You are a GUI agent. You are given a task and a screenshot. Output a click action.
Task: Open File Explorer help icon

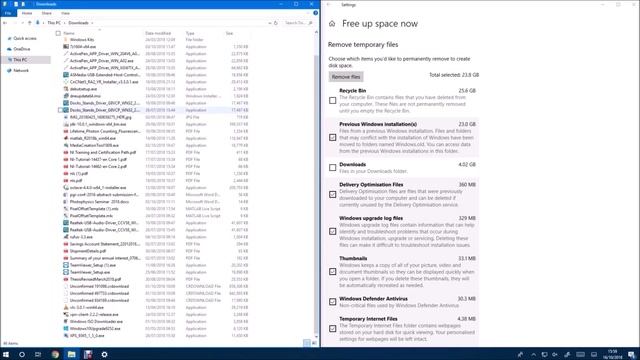316,13
